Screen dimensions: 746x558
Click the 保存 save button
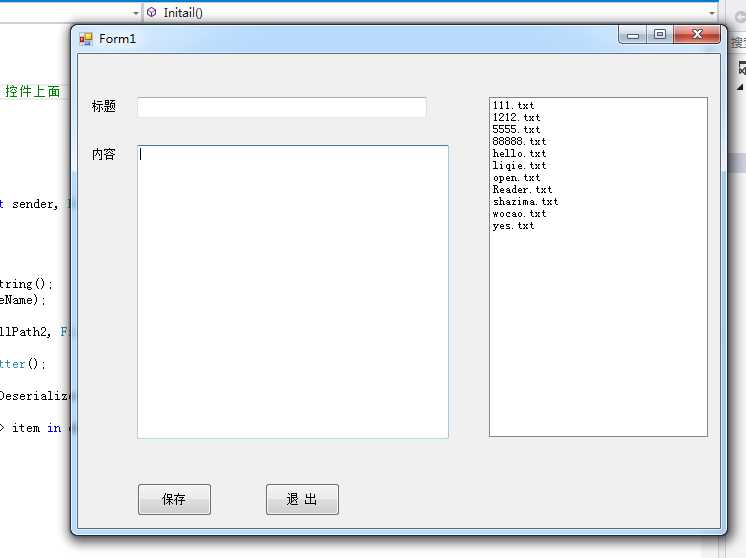[x=174, y=499]
